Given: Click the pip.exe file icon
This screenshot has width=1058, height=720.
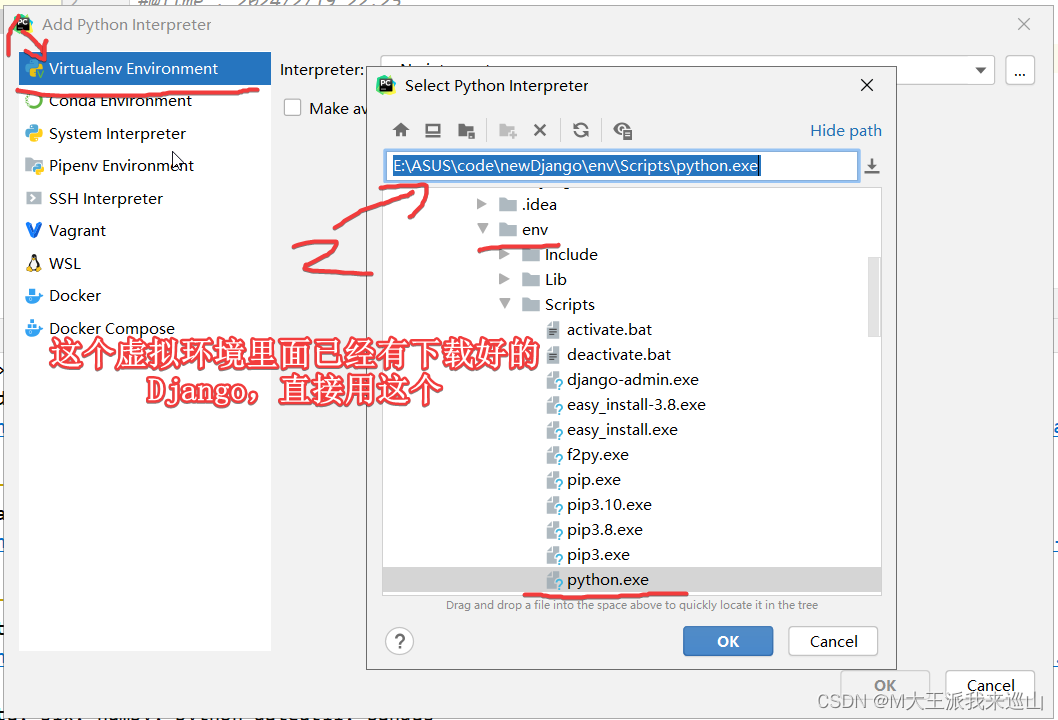Looking at the screenshot, I should point(554,480).
